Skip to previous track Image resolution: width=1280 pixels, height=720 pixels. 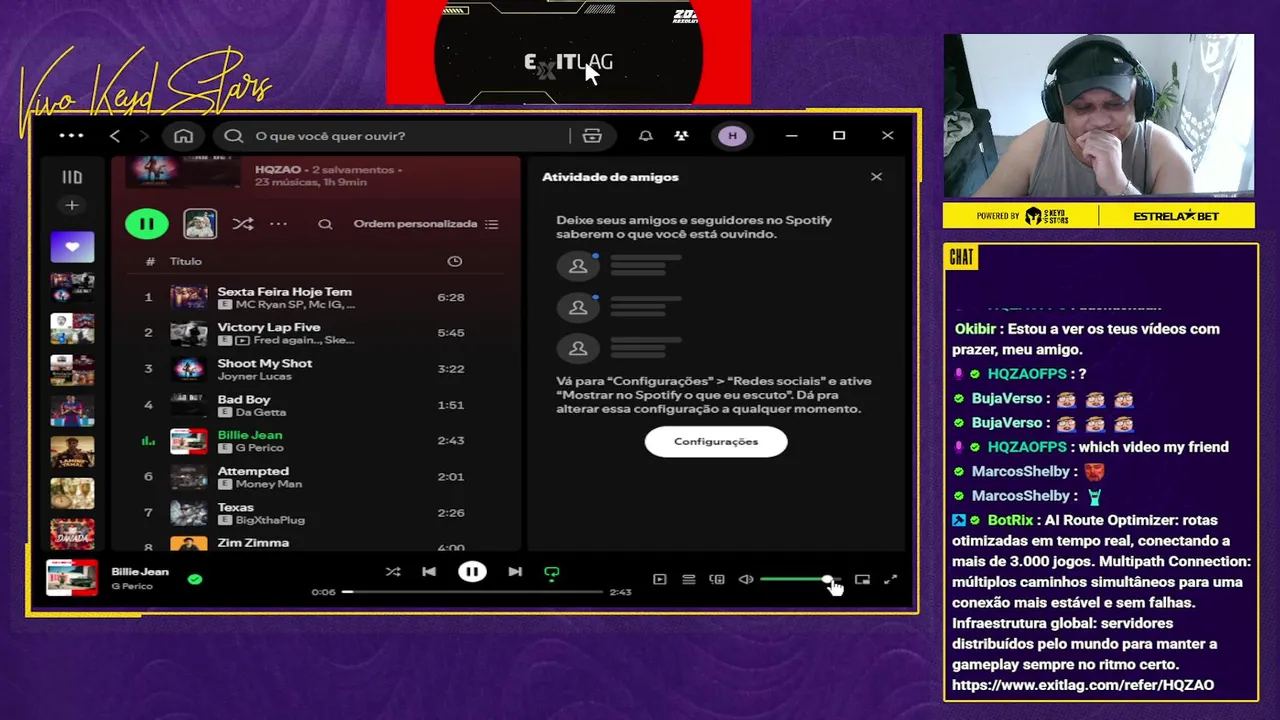429,572
